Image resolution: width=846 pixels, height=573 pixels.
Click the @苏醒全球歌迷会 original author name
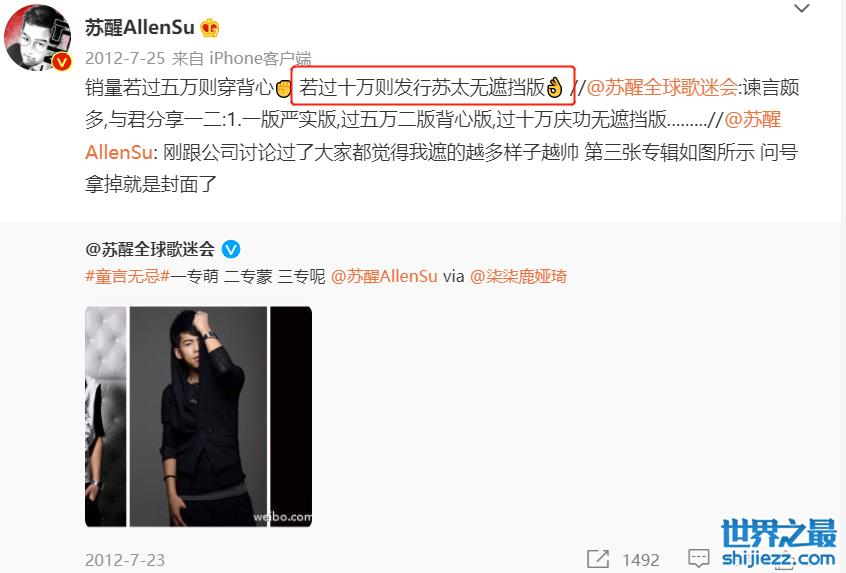149,249
